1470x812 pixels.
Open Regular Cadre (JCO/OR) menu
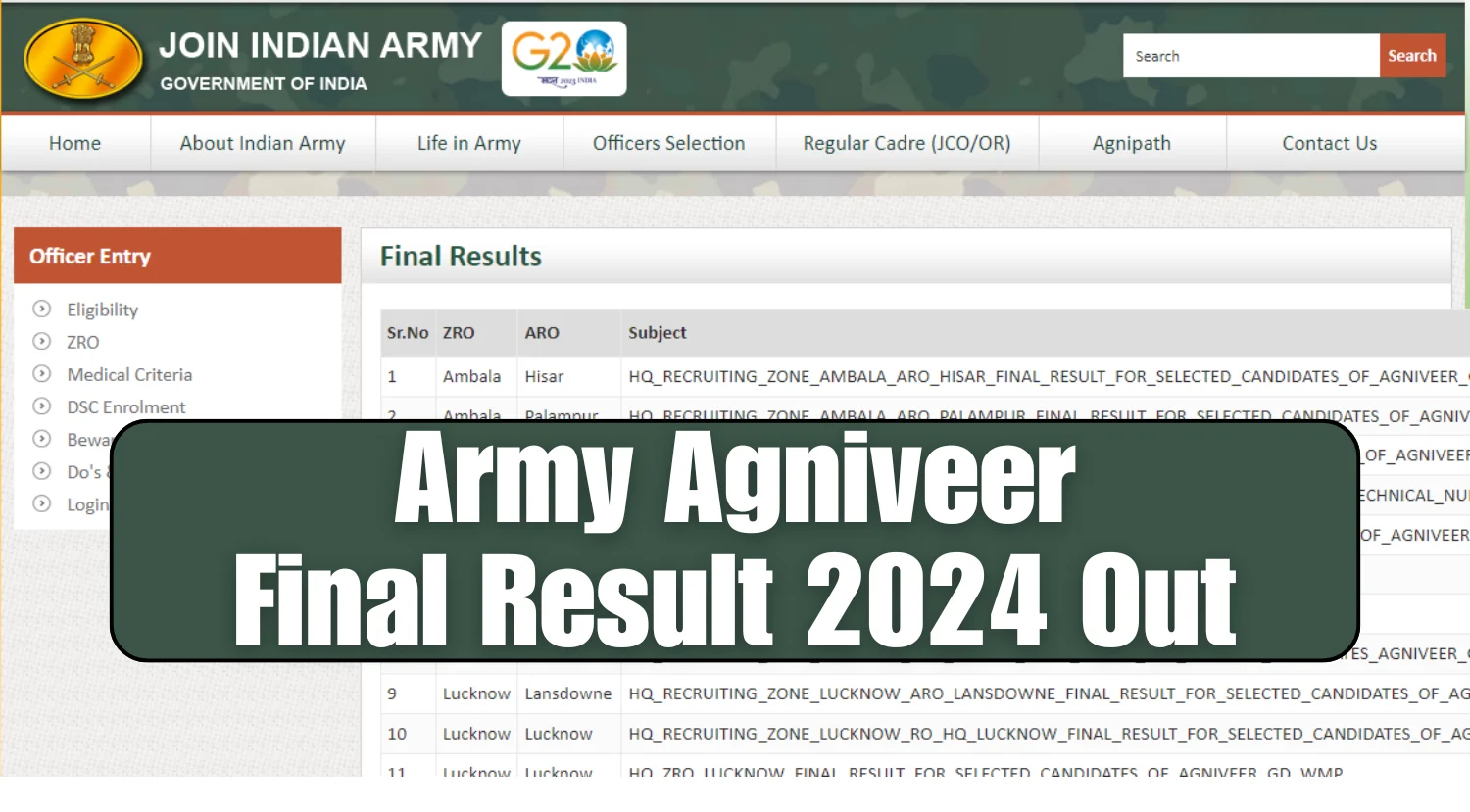coord(906,143)
